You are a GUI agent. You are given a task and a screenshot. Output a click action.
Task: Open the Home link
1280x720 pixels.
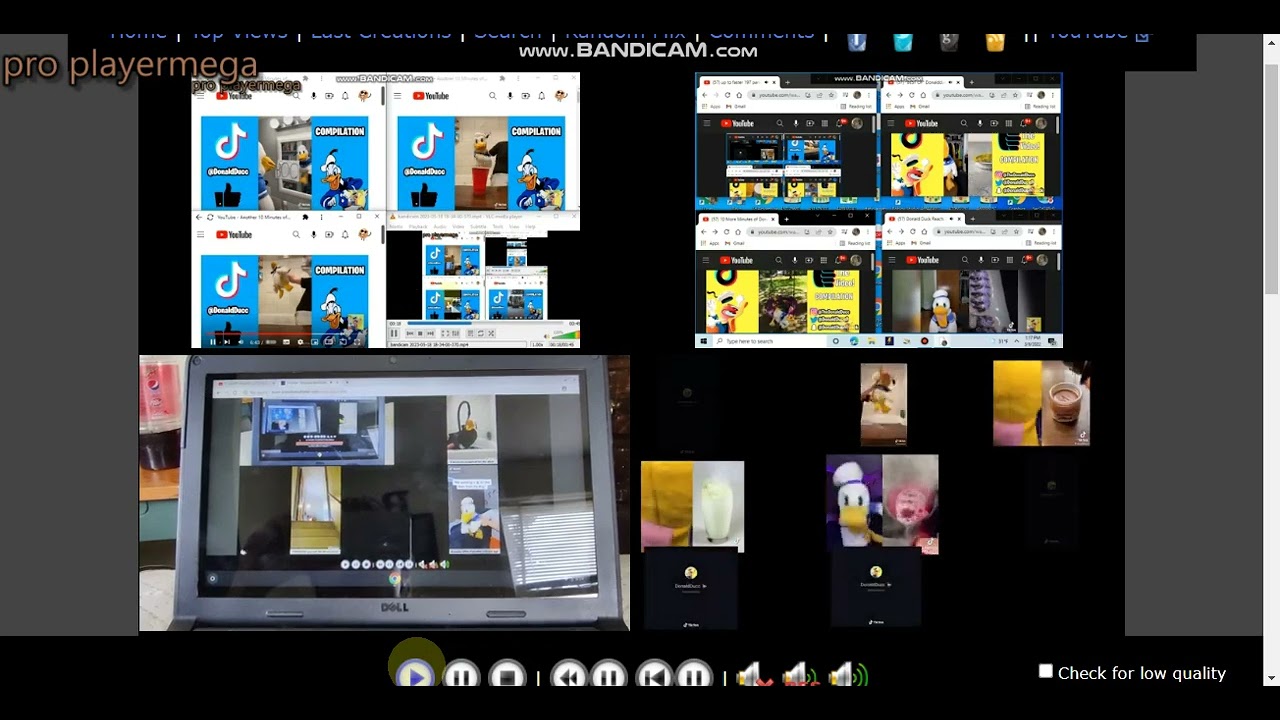[x=138, y=34]
